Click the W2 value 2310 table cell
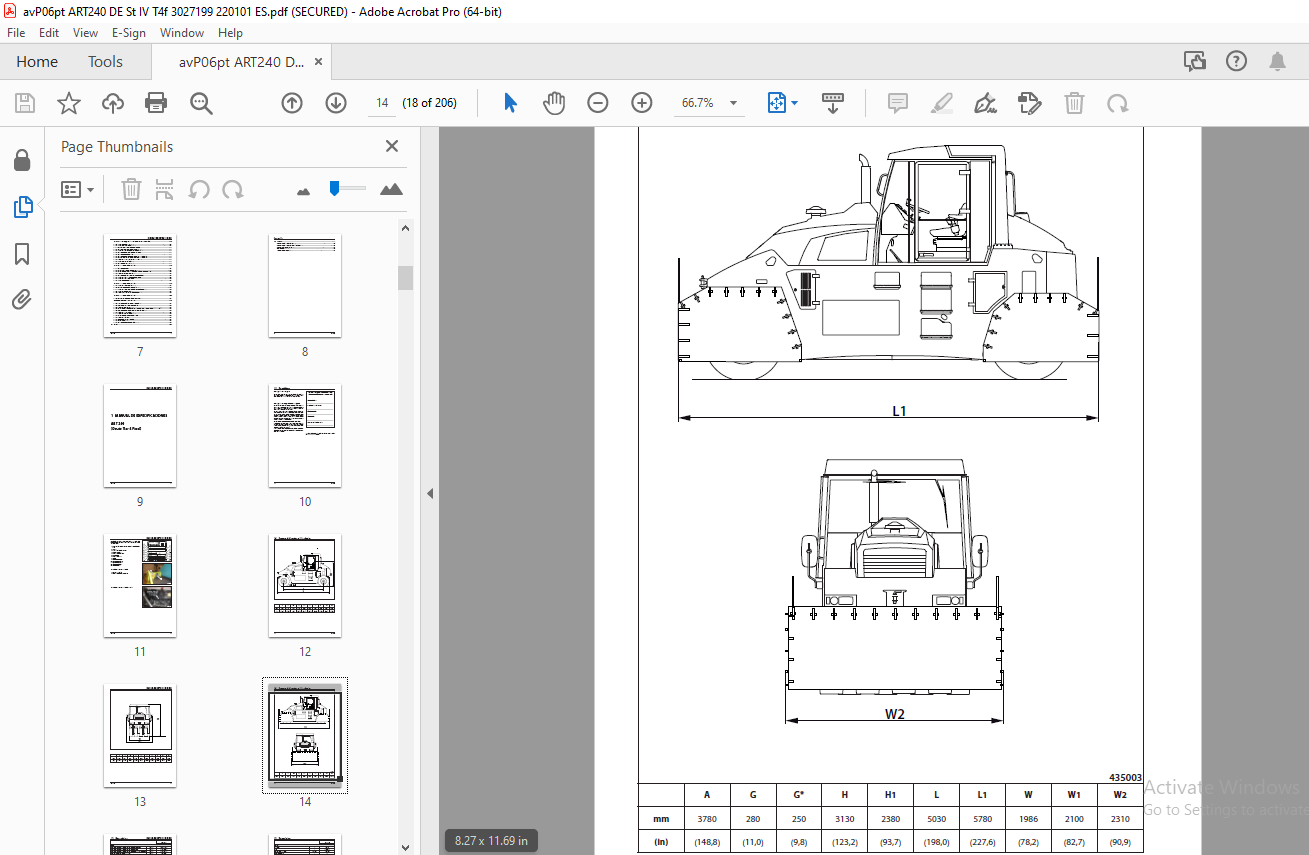This screenshot has height=855, width=1309. point(1120,818)
